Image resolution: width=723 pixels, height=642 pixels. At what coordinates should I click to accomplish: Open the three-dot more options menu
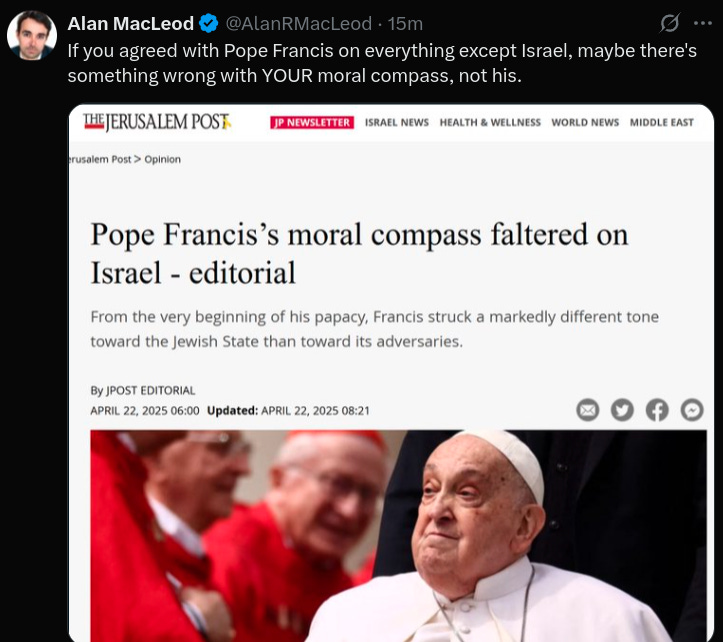coord(703,23)
